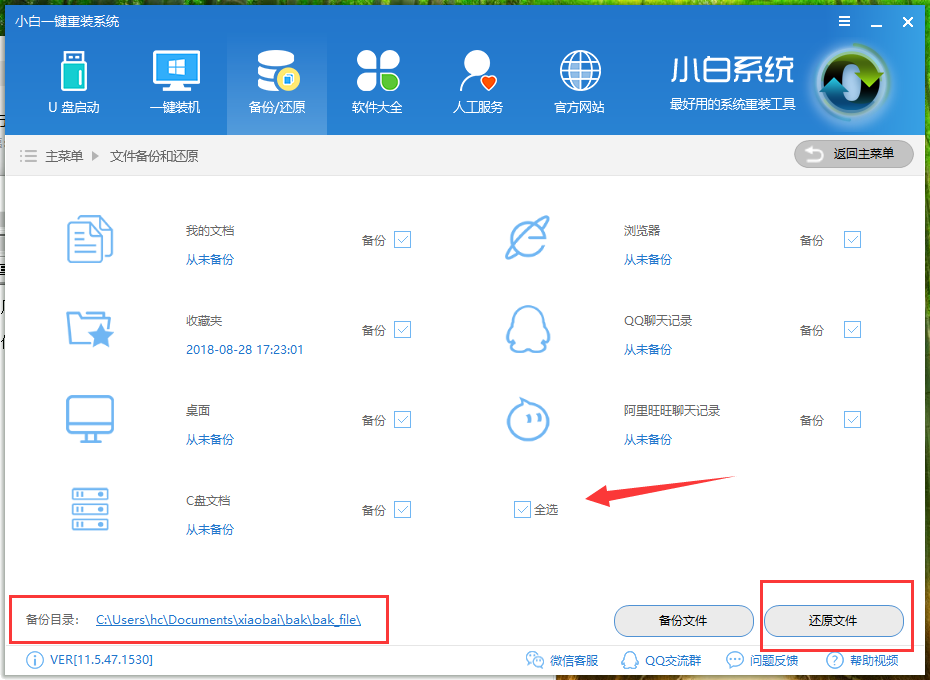Click the 收藏夹 favorites folder icon
The image size is (930, 680).
(89, 329)
